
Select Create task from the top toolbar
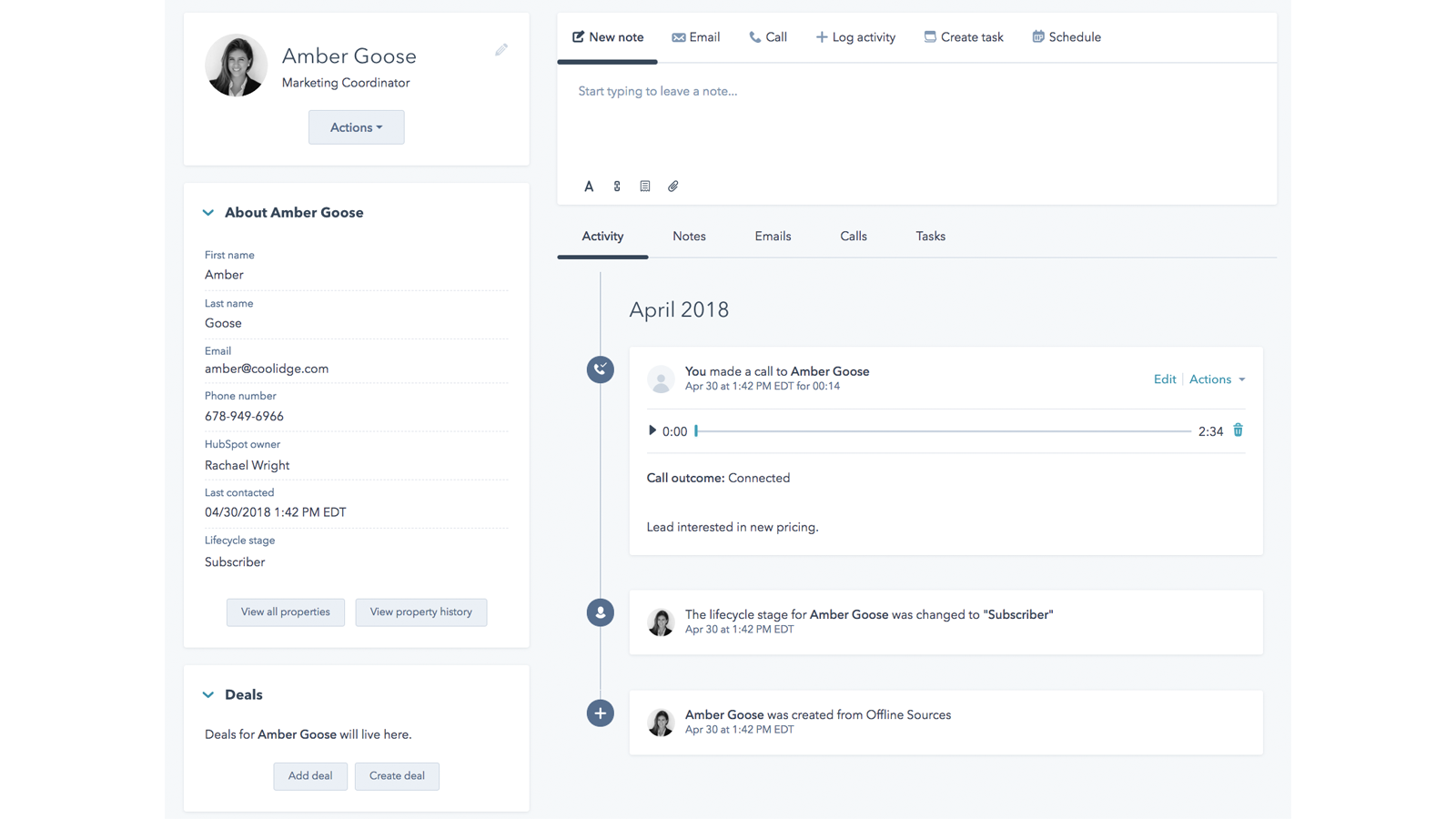964,36
